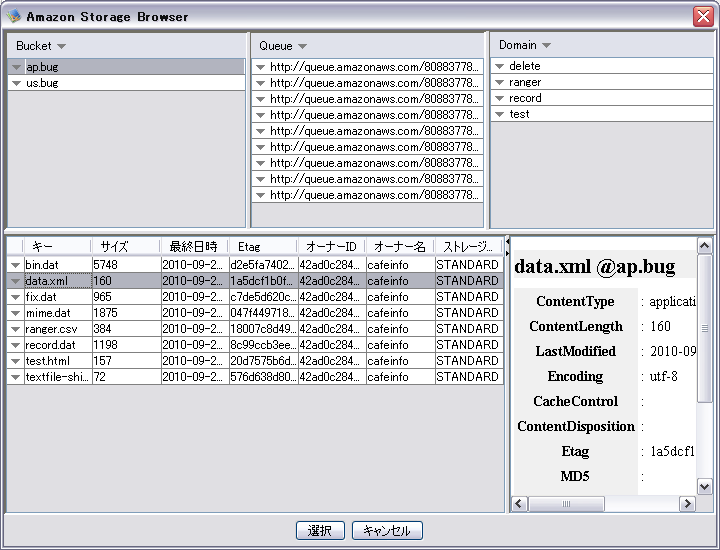Image resolution: width=720 pixels, height=550 pixels.
Task: Select the first queue URL entry
Action: [374, 67]
